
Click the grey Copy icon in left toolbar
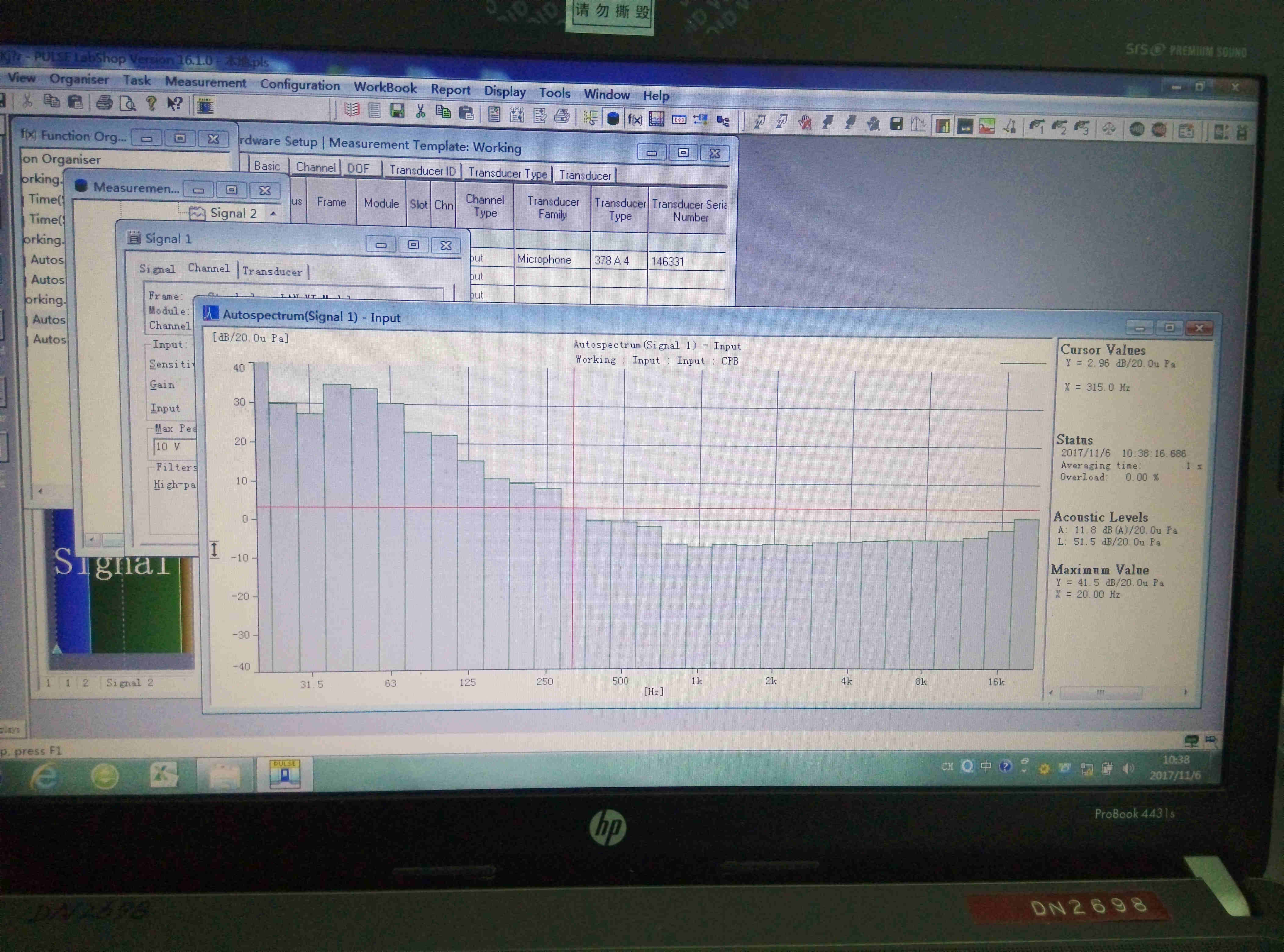click(x=51, y=101)
